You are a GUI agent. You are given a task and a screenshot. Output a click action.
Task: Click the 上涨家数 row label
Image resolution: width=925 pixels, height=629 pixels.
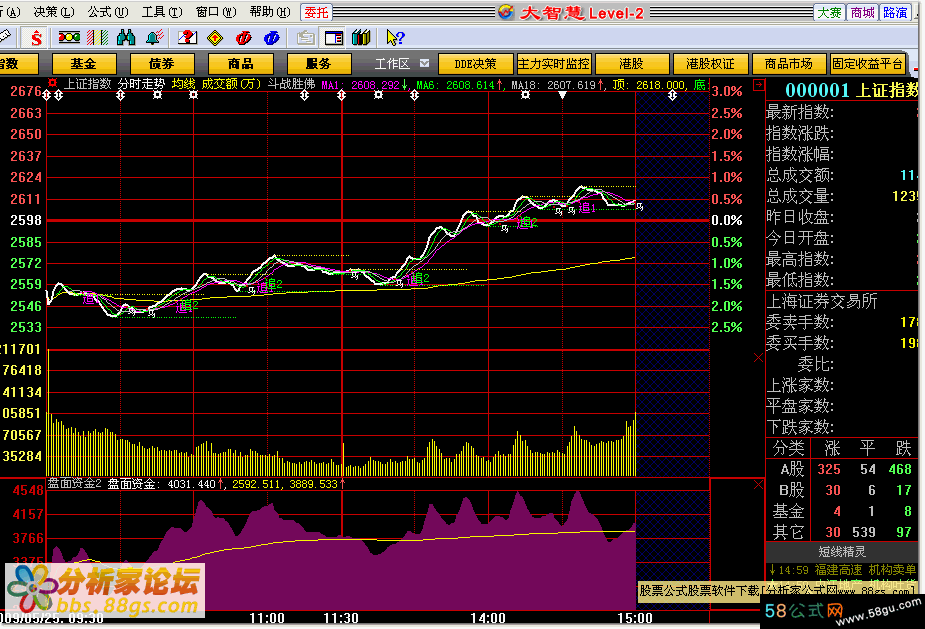click(800, 385)
